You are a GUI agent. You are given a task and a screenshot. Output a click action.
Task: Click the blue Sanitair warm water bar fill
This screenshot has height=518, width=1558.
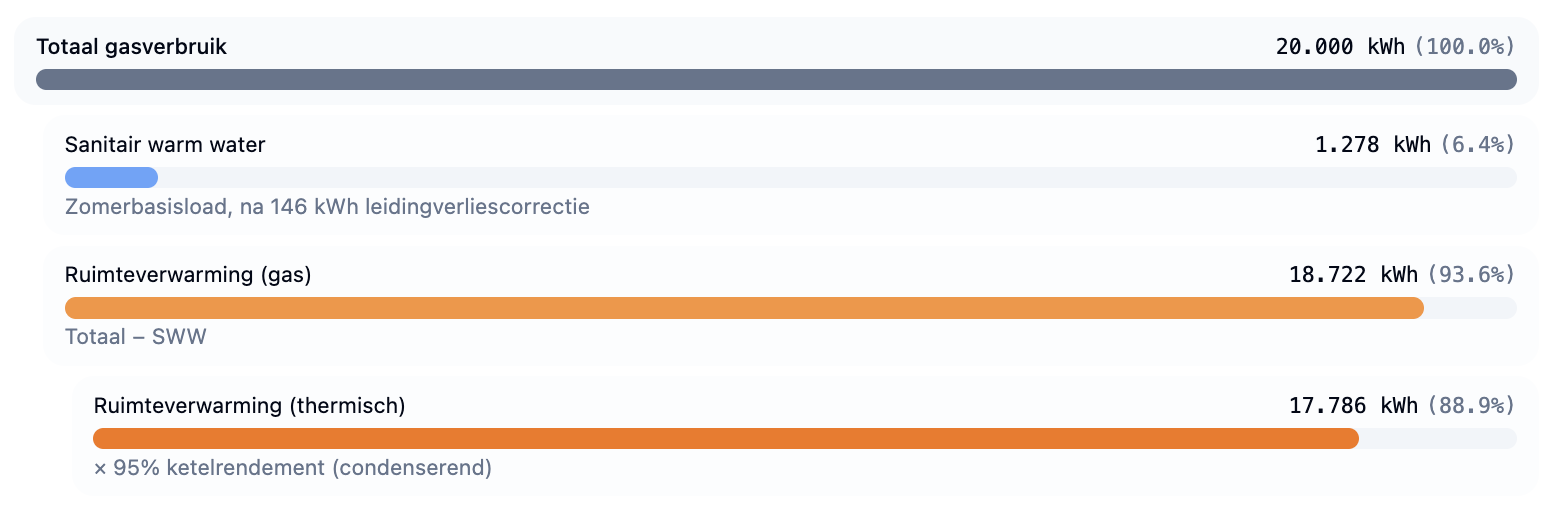(111, 177)
